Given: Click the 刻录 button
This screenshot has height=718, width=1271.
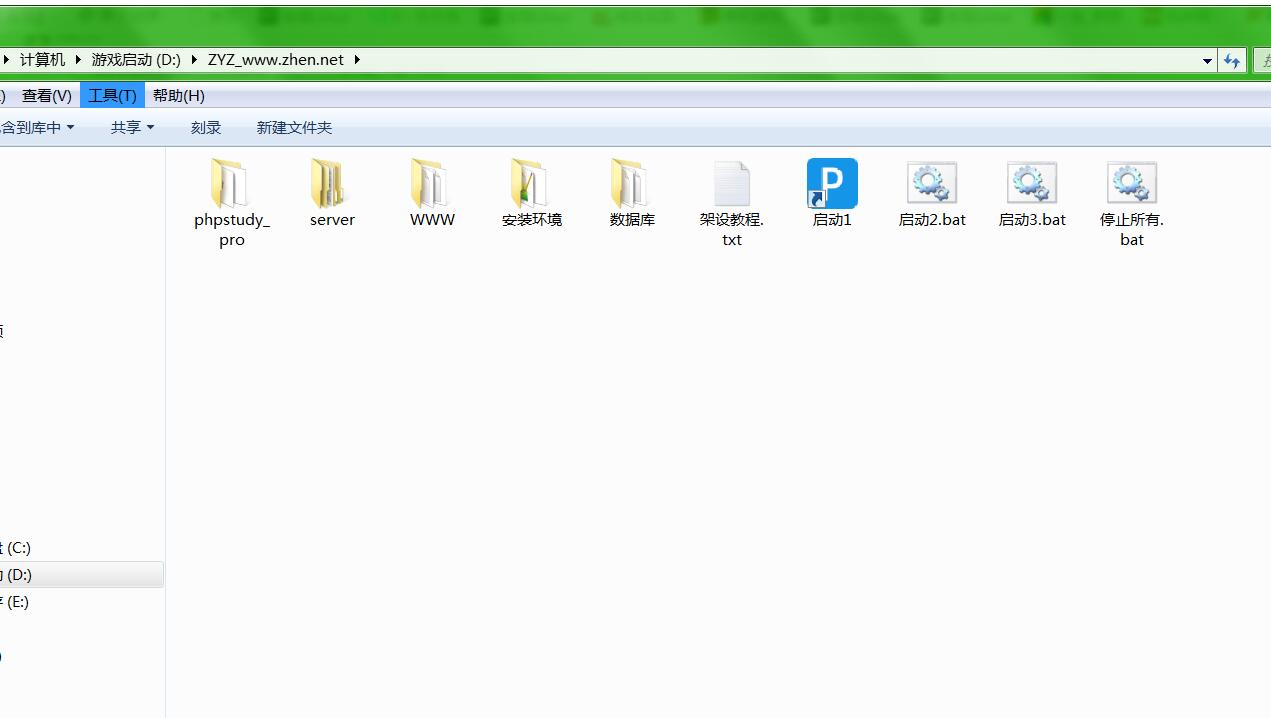Looking at the screenshot, I should [206, 128].
